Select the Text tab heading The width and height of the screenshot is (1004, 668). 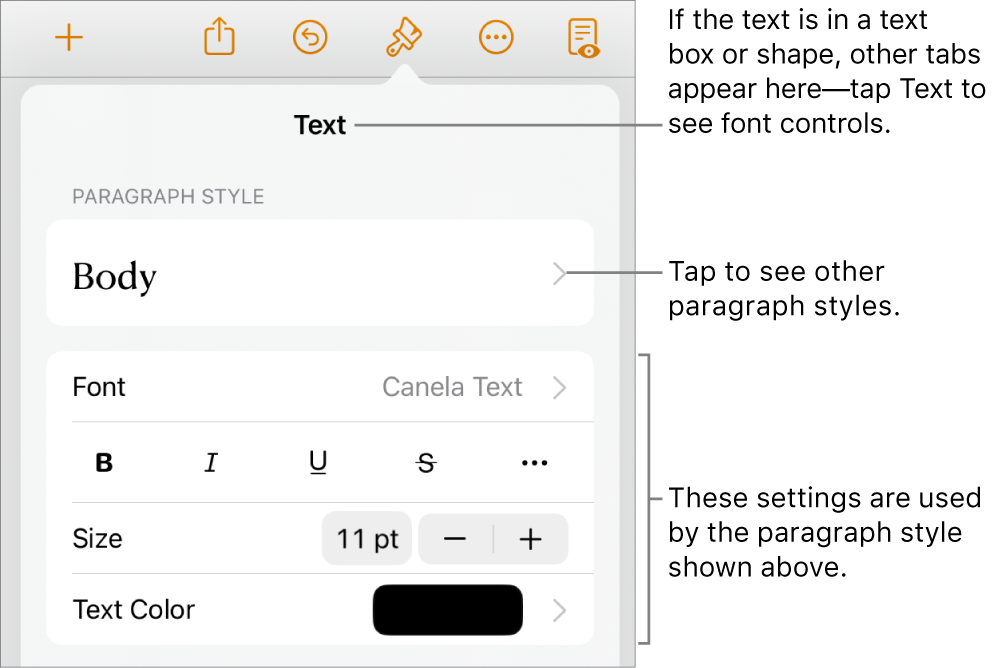pos(320,125)
